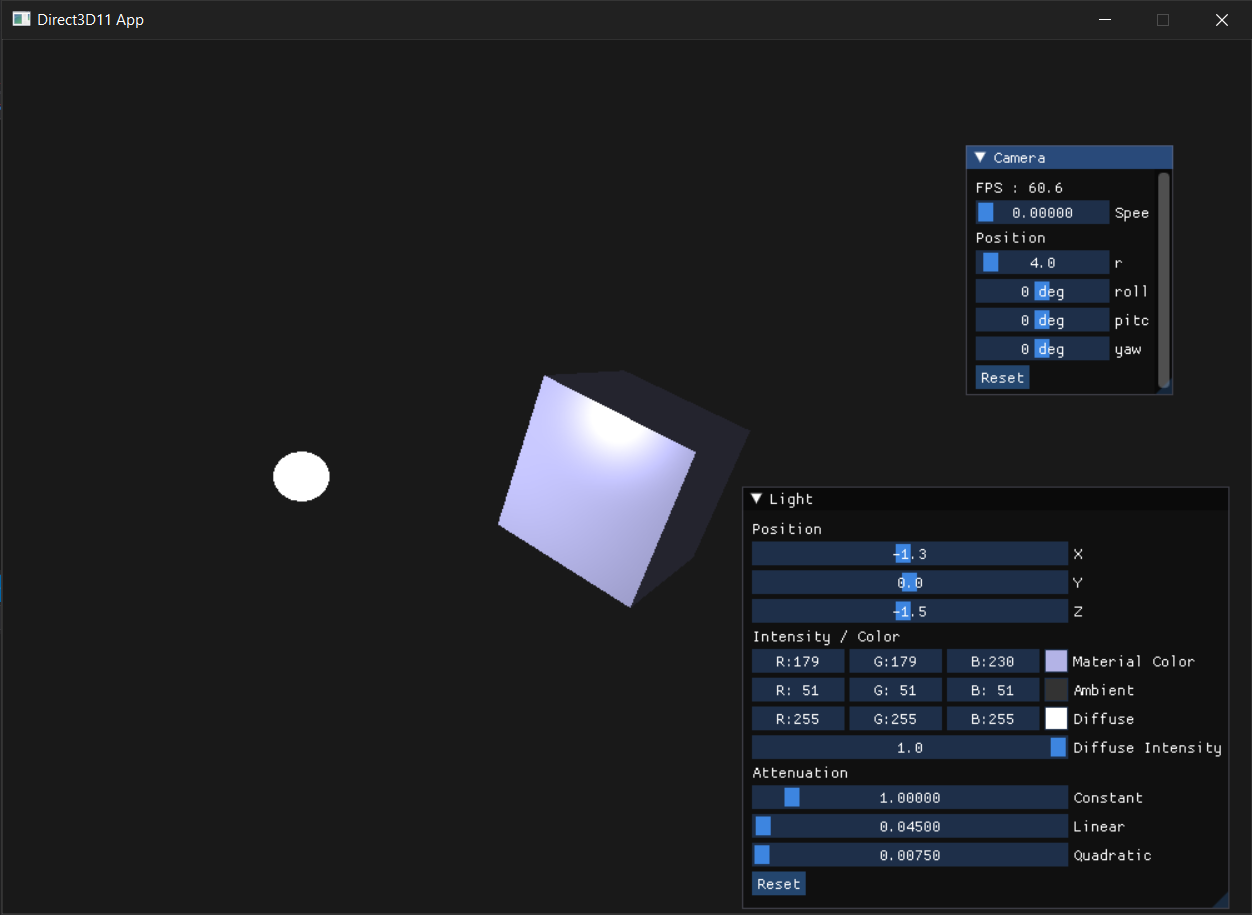Click Ambient B: 51 field
Viewport: 1252px width, 915px height.
[993, 690]
